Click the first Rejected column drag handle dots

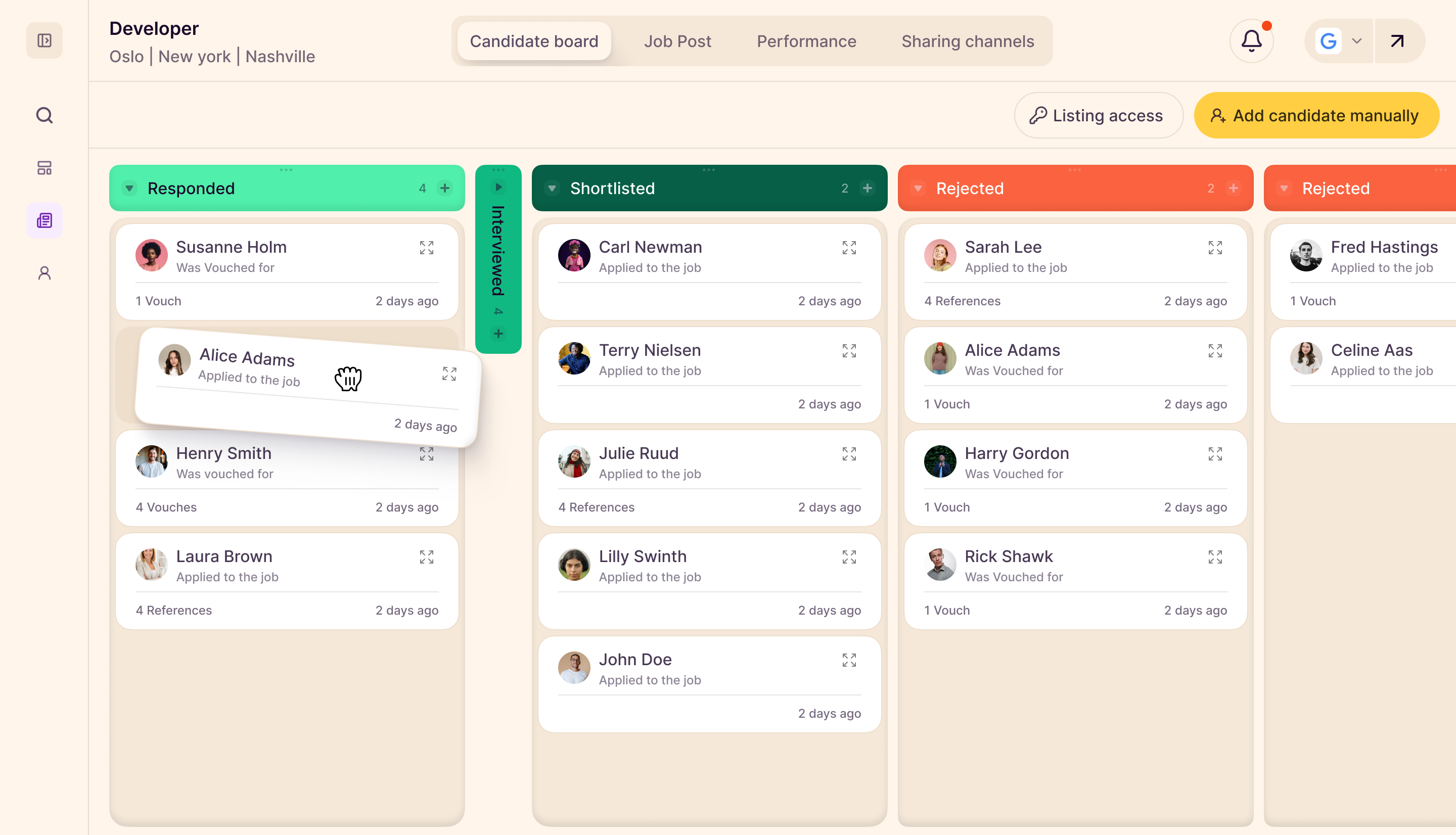point(1075,170)
